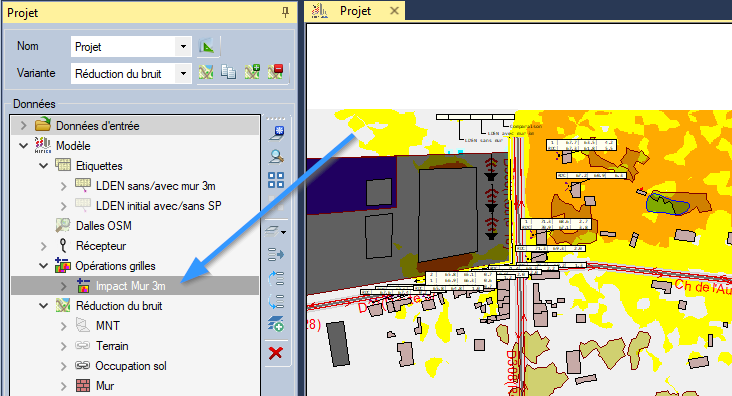732x396 pixels.
Task: Expand the Impact Mur 3m node
Action: click(x=63, y=286)
